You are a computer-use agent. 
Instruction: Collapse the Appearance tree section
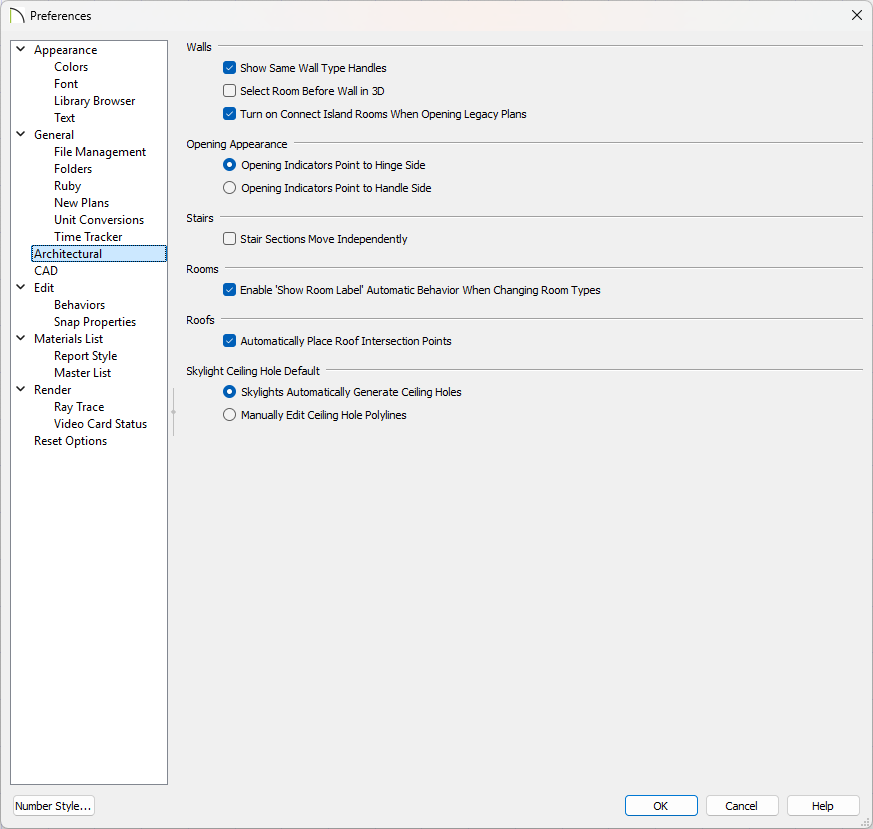tap(21, 50)
